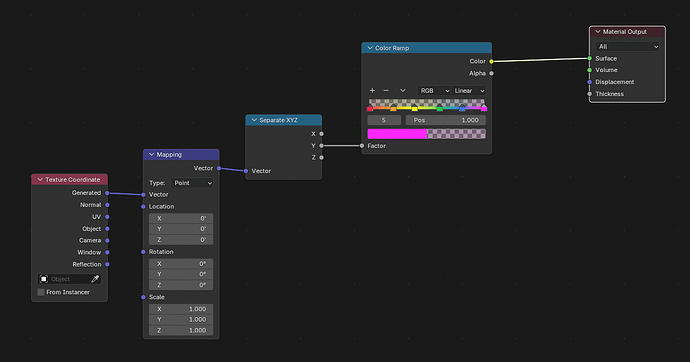Click the Reflection output socket
This screenshot has height=362, width=690.
coord(107,264)
